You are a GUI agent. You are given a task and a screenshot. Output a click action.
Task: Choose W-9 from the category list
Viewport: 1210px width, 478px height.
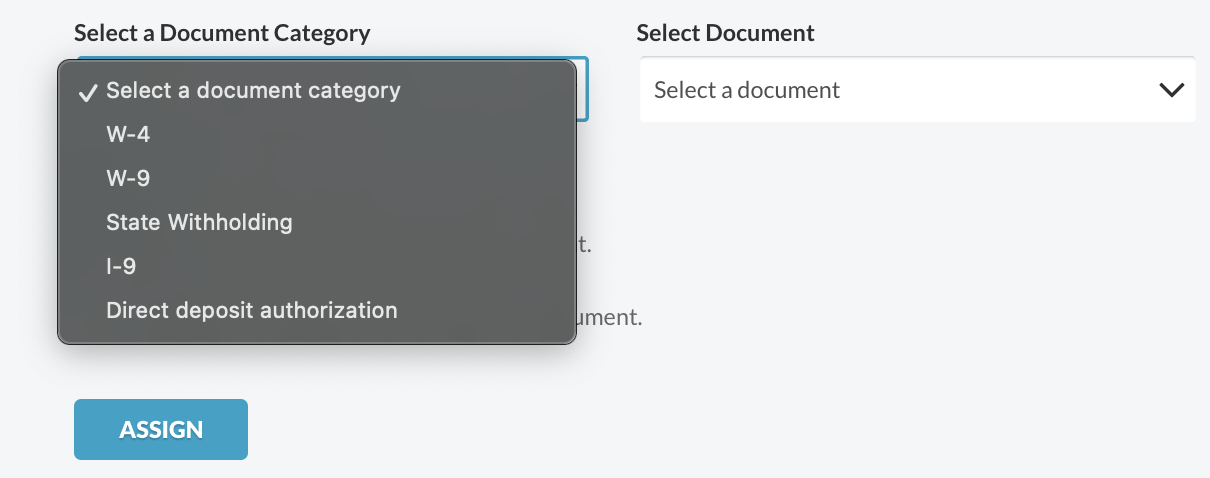click(317, 178)
